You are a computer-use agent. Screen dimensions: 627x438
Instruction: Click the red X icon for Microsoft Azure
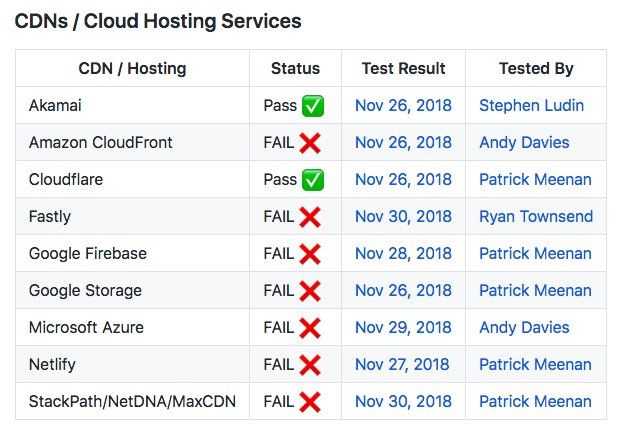tap(310, 328)
